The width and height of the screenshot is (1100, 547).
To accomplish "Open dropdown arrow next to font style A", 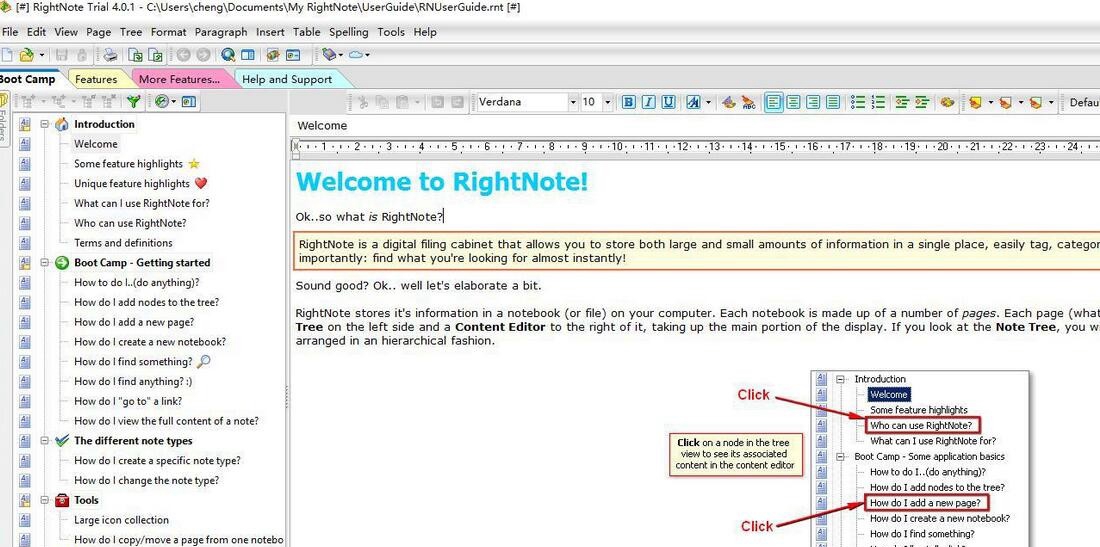I will point(708,102).
